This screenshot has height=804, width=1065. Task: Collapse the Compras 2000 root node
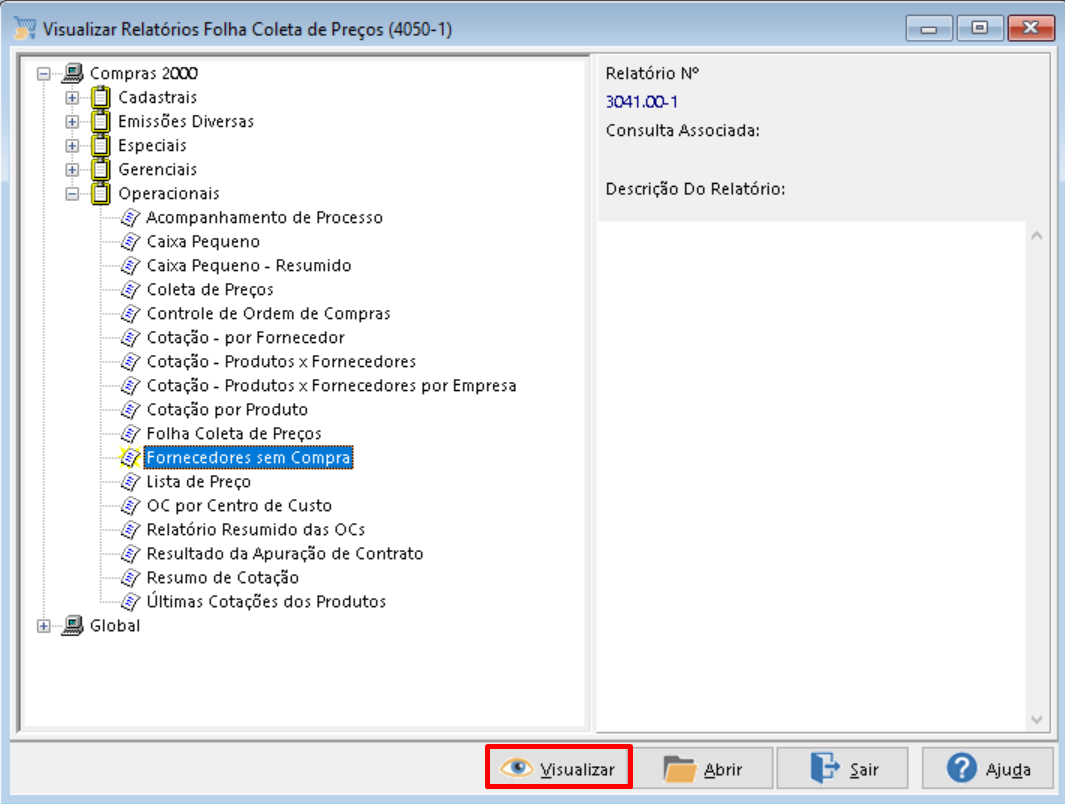[x=43, y=73]
